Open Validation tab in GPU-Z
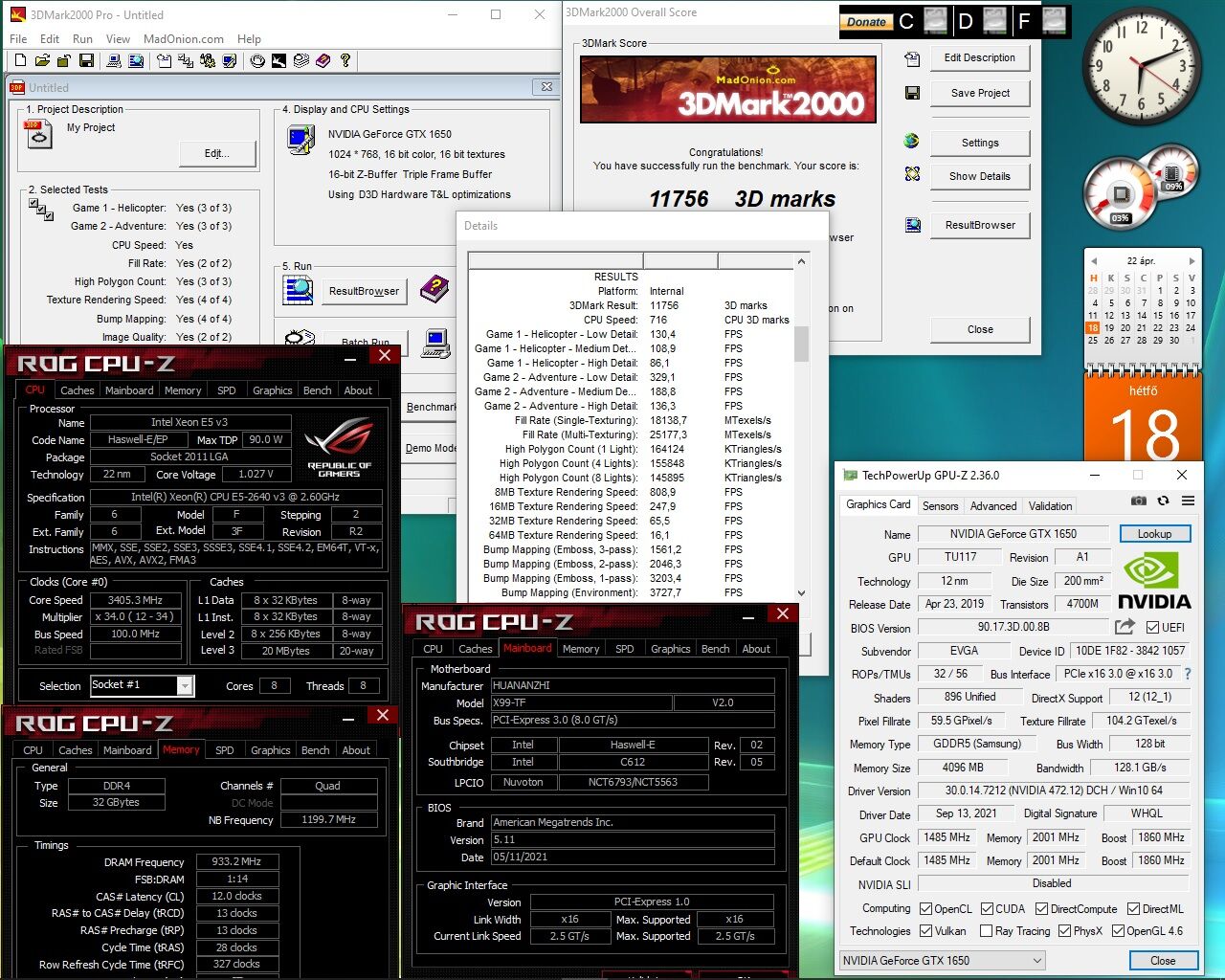This screenshot has width=1225, height=980. point(1050,506)
